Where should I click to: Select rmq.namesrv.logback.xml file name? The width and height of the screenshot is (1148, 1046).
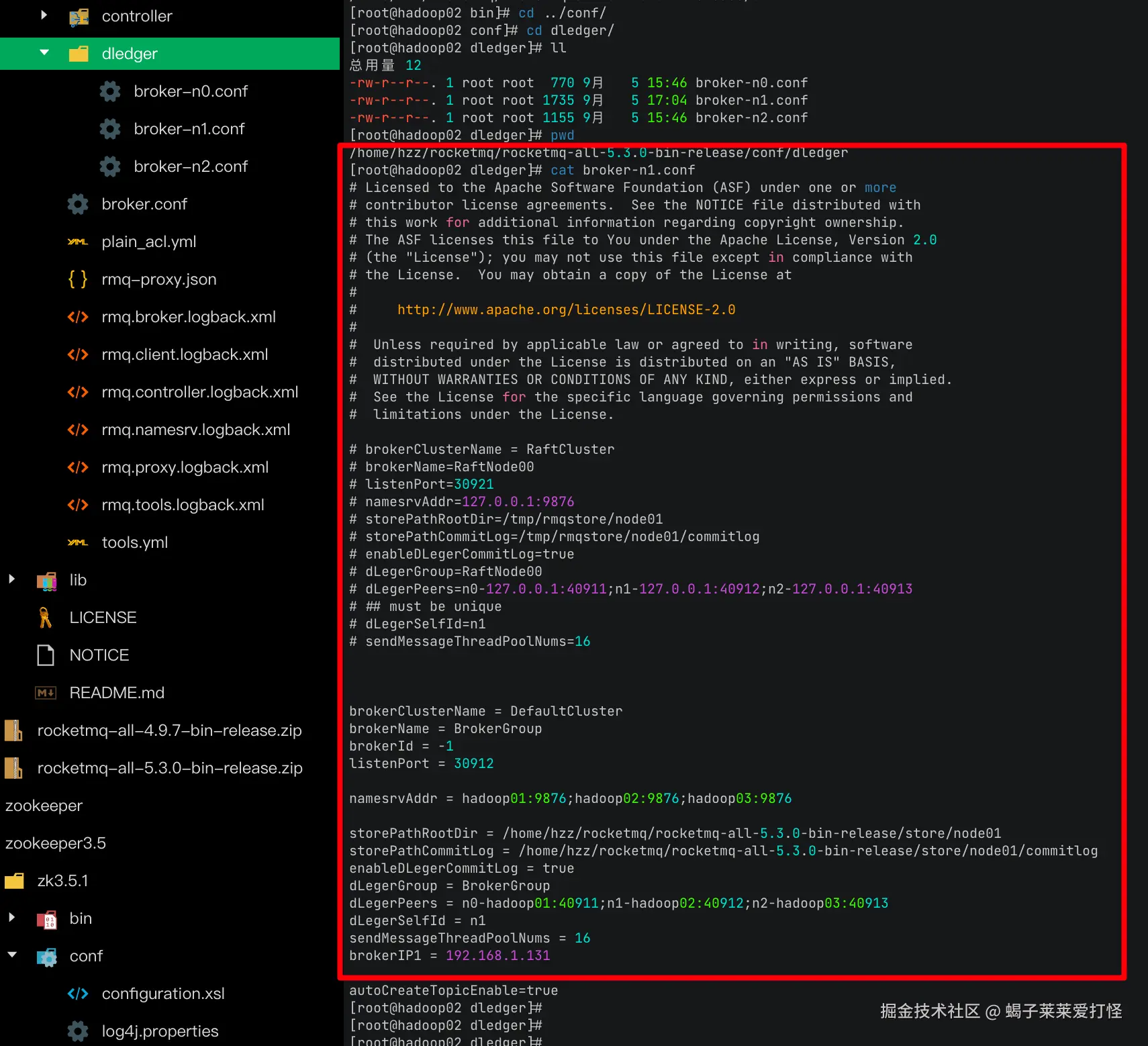click(x=196, y=430)
